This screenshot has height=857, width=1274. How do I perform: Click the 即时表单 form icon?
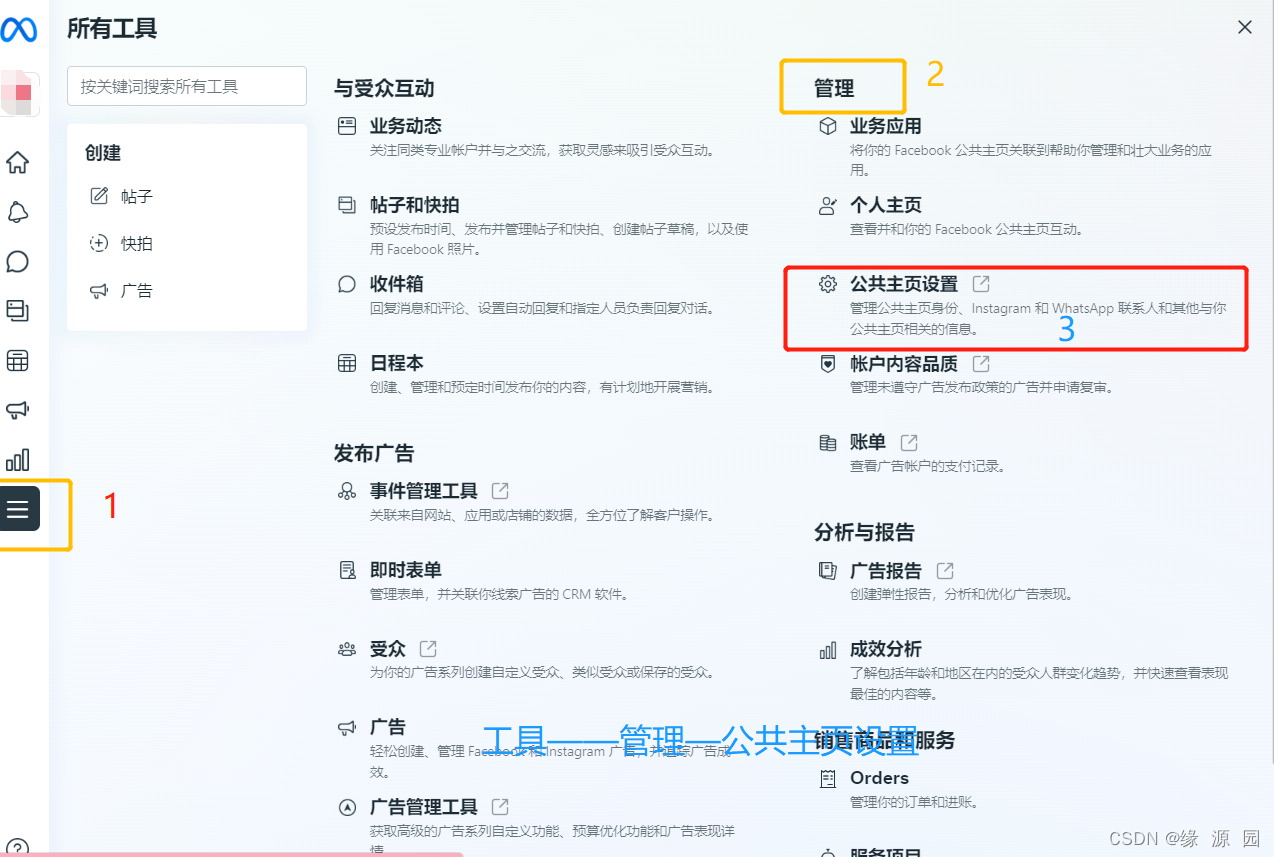[347, 570]
